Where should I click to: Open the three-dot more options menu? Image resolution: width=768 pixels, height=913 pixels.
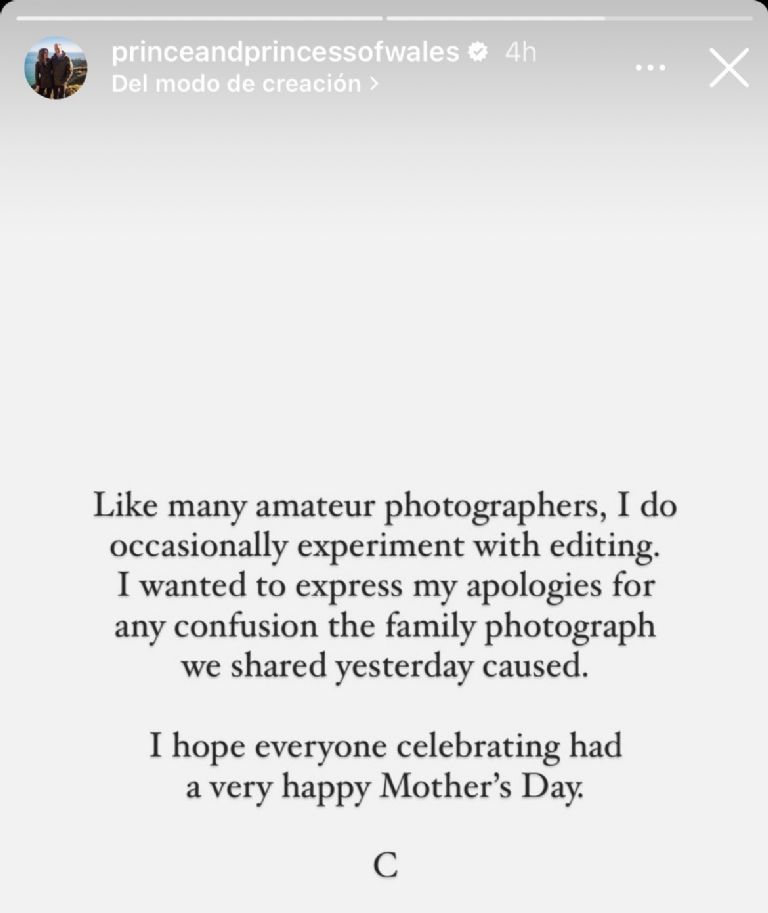(650, 68)
